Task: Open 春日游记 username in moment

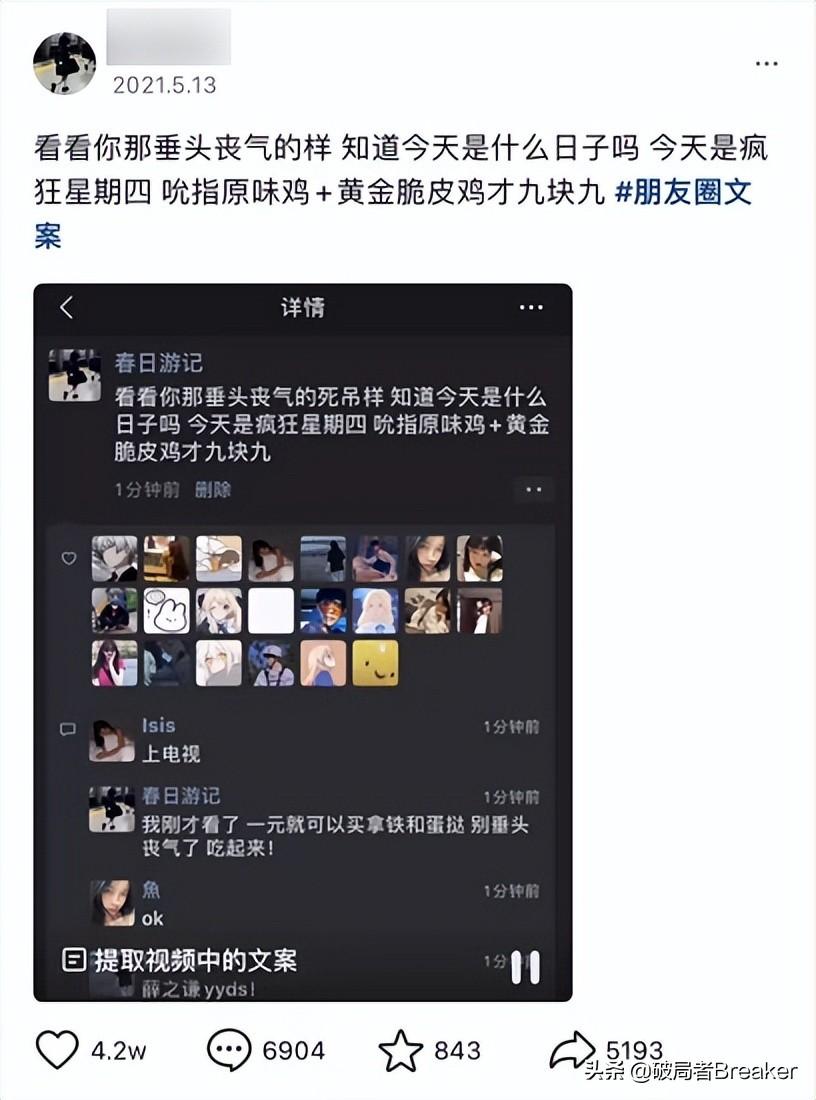Action: 159,363
